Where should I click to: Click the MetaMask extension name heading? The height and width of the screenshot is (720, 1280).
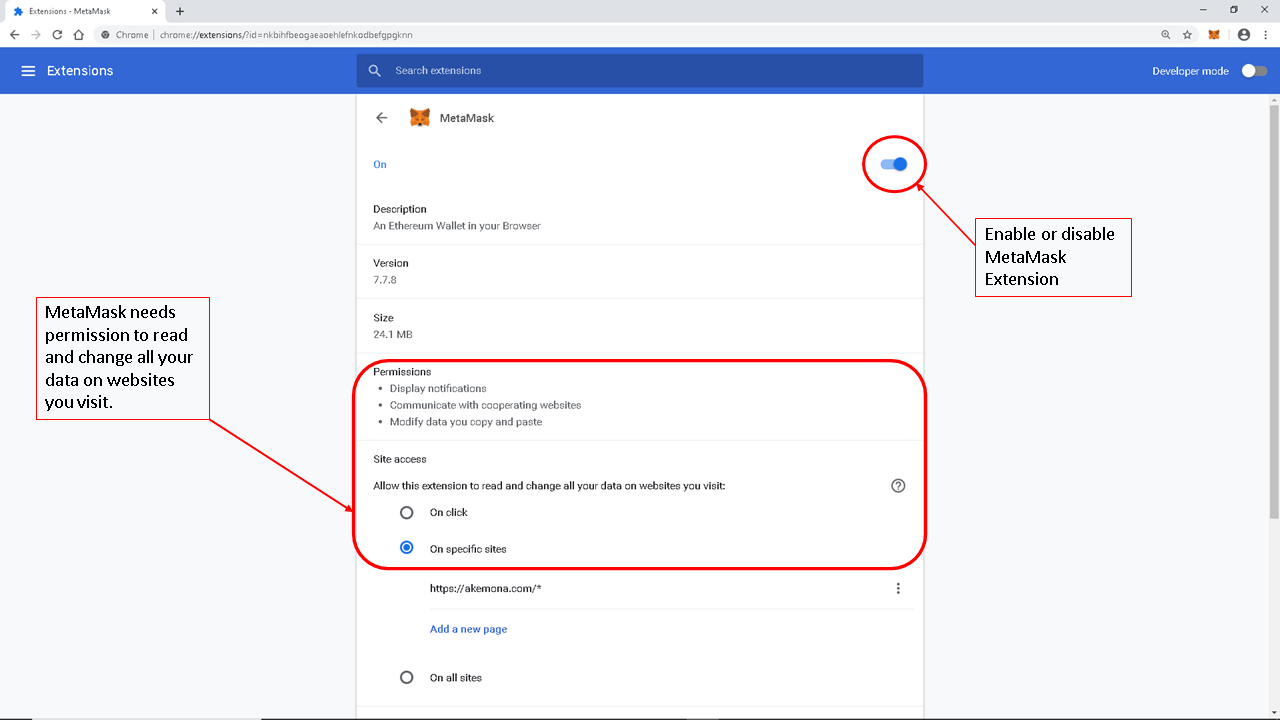click(467, 118)
